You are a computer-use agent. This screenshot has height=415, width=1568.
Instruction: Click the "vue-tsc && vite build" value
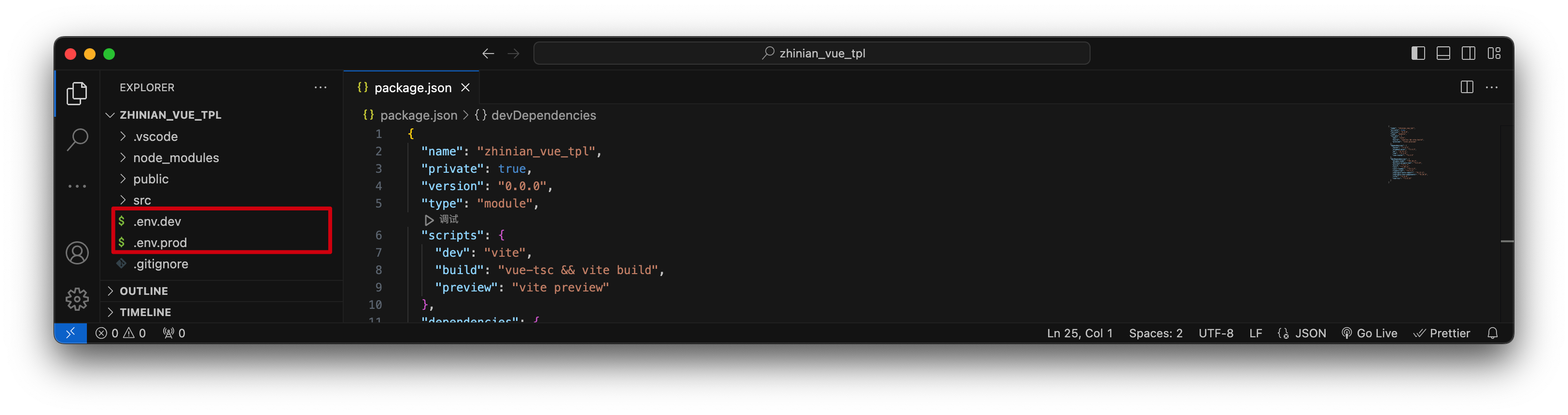[578, 270]
